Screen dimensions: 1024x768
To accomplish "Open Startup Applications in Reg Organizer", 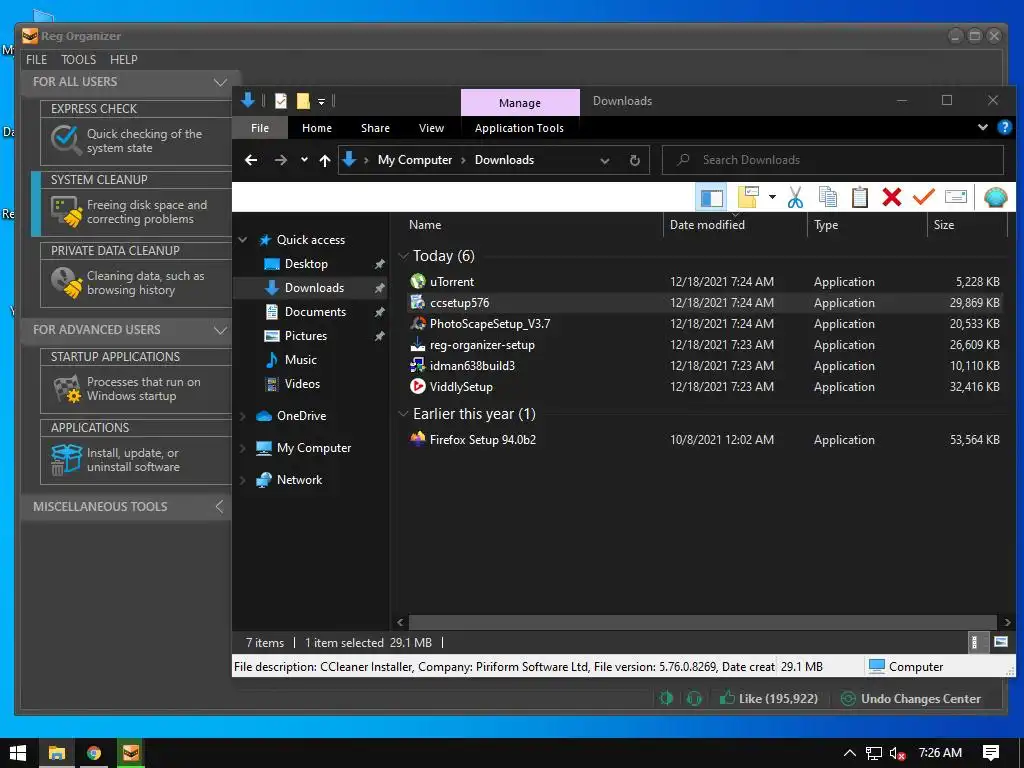I will [136, 381].
